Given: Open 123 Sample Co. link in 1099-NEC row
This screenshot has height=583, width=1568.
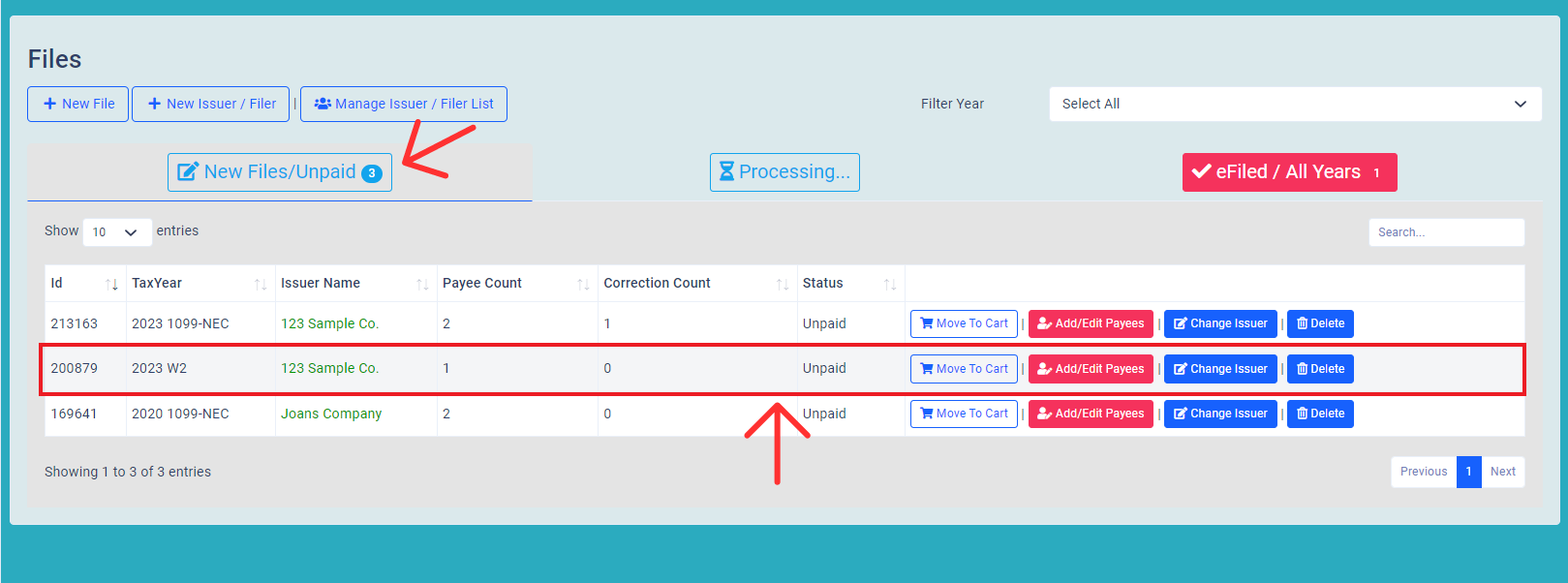Looking at the screenshot, I should point(329,323).
